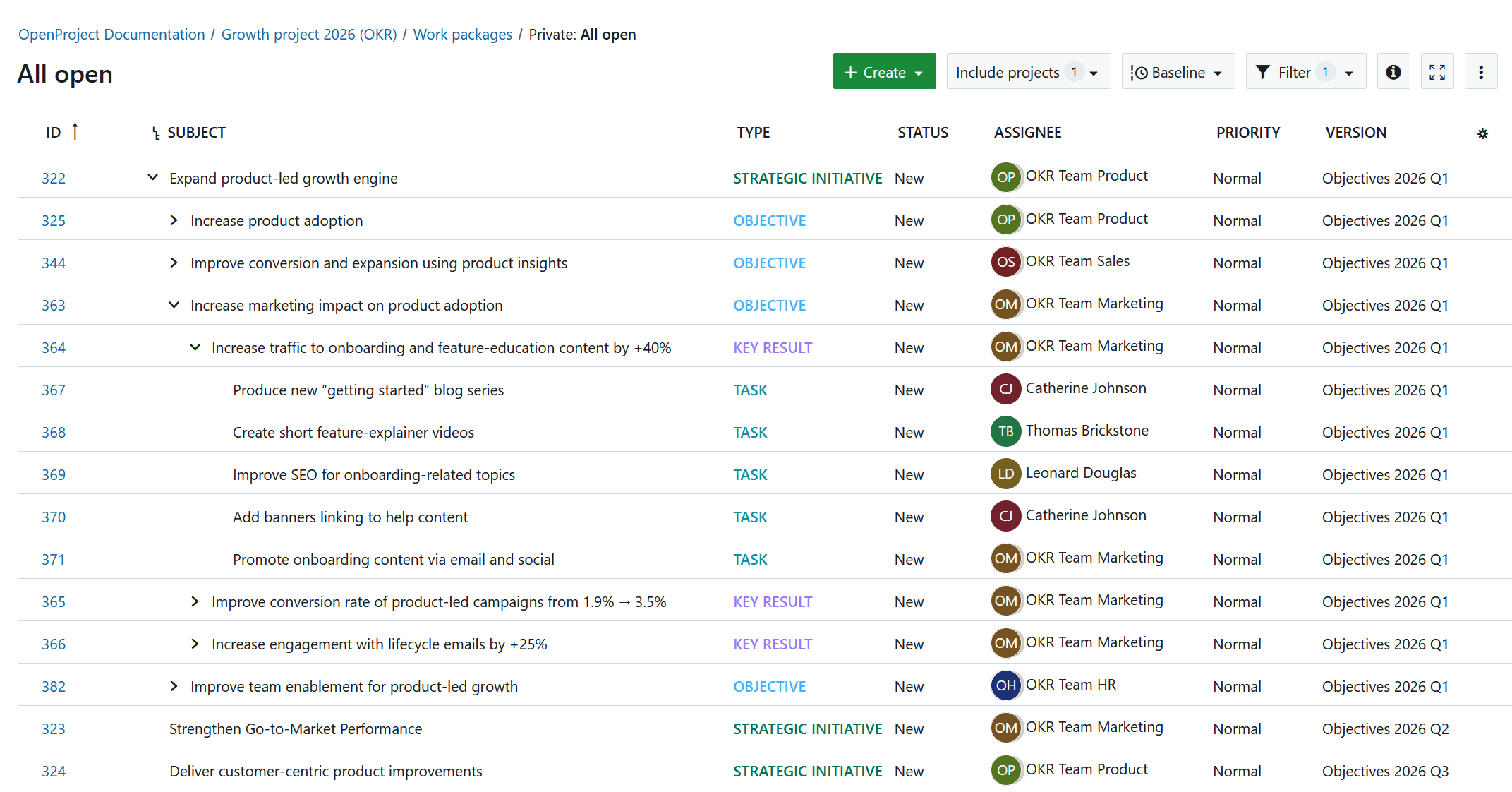Expand the Increase product adoption objective
Viewport: 1512px width, 792px height.
click(x=174, y=220)
